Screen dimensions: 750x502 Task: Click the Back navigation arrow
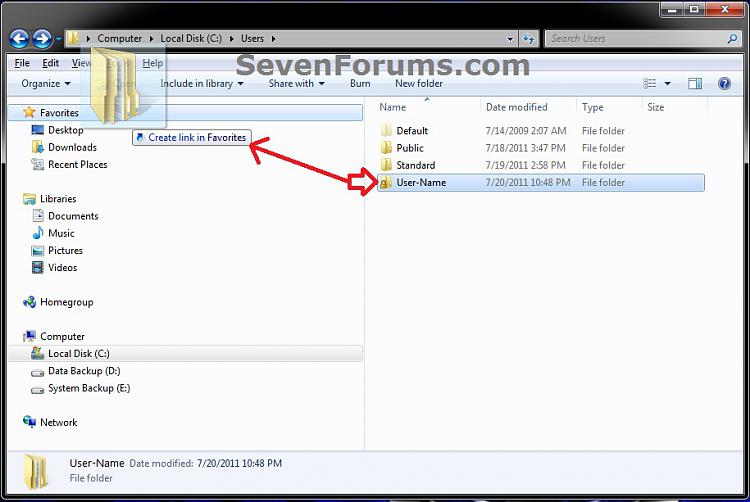coord(19,39)
